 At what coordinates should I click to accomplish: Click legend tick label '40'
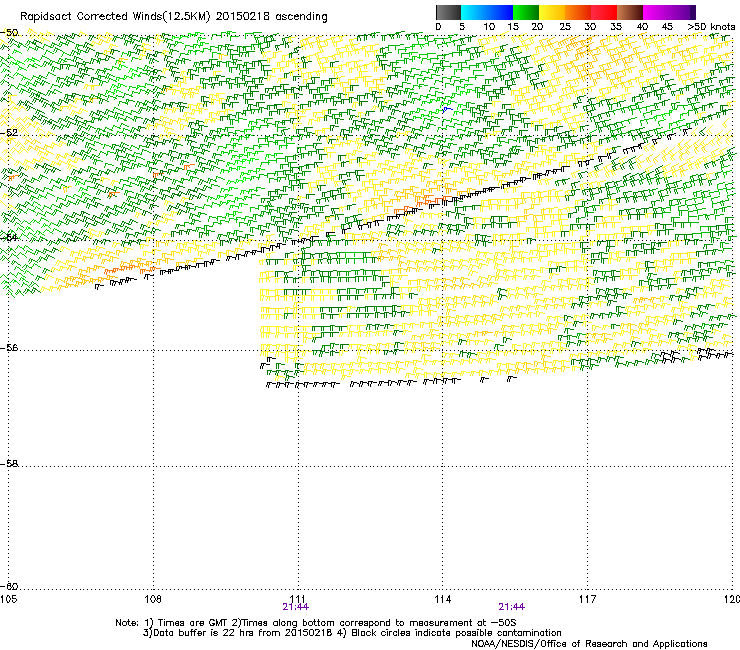[x=642, y=27]
